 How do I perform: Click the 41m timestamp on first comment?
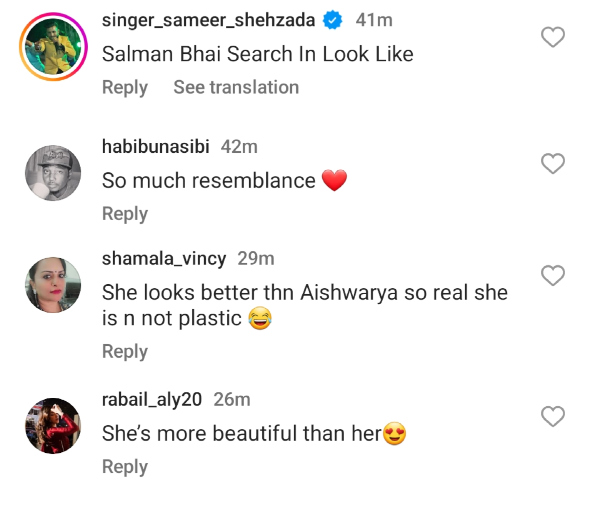tap(373, 20)
